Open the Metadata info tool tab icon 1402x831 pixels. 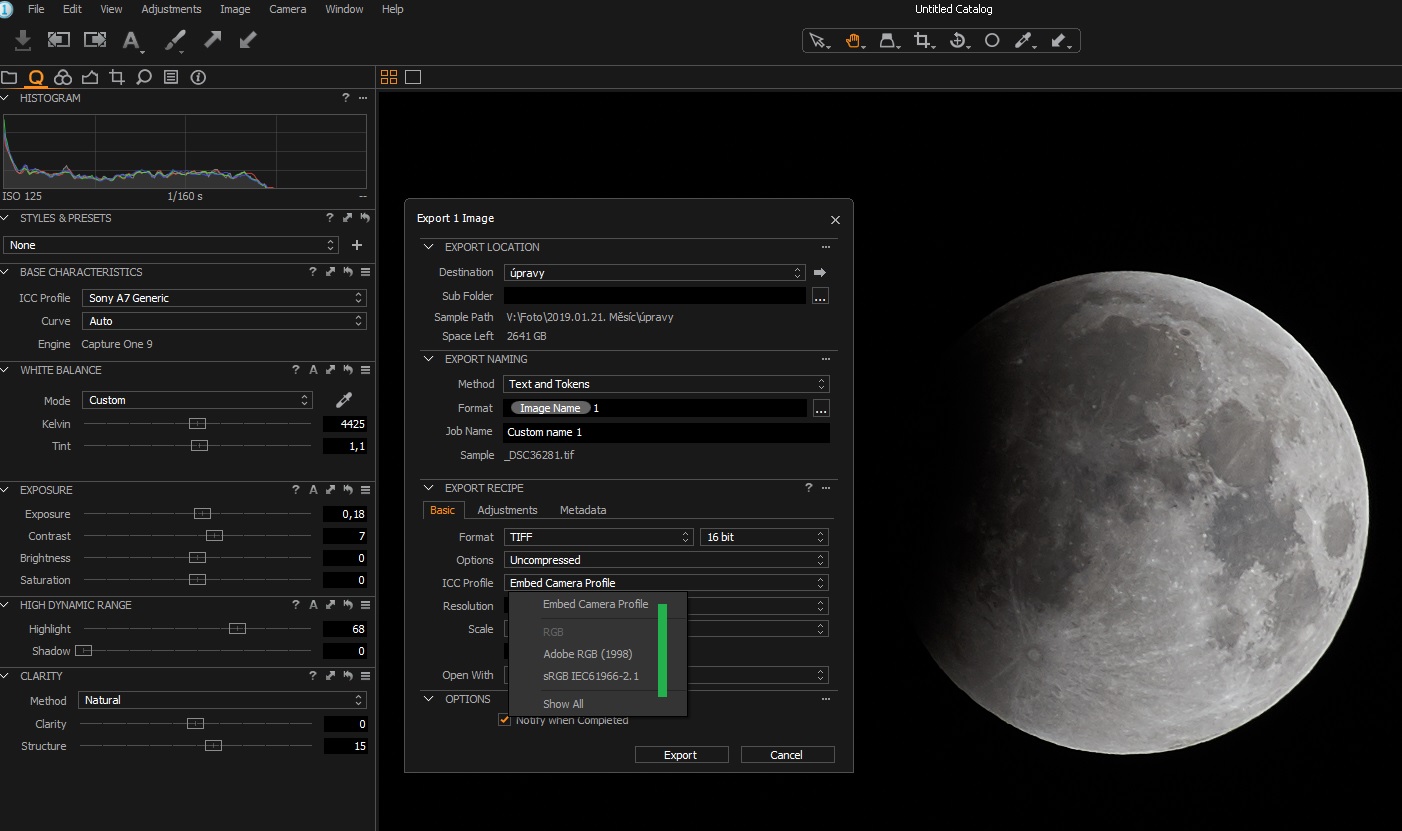[198, 77]
